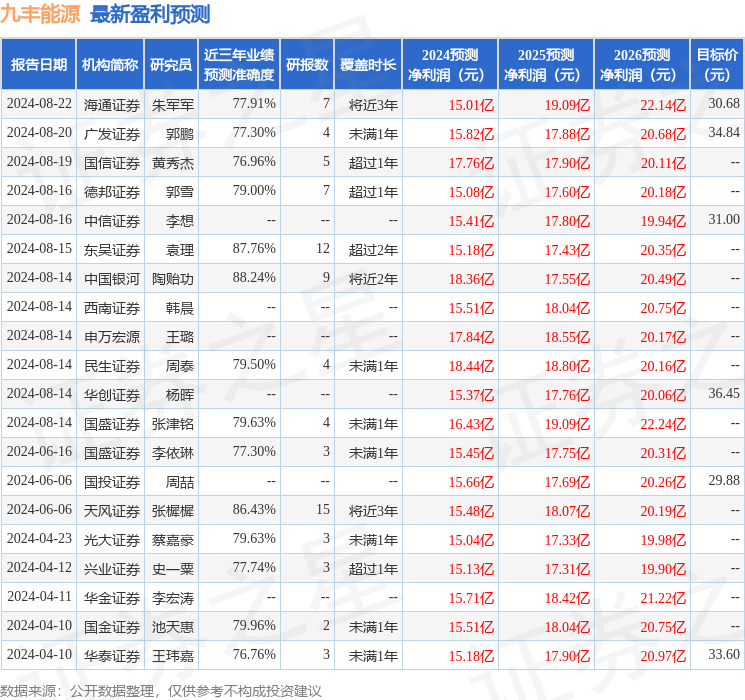
Task: Click the 2025预测净利润 column header
Action: 546,65
